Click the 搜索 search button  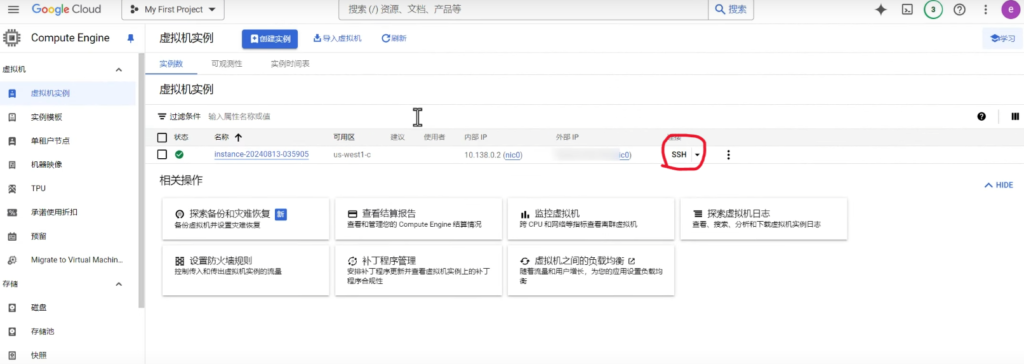(731, 10)
